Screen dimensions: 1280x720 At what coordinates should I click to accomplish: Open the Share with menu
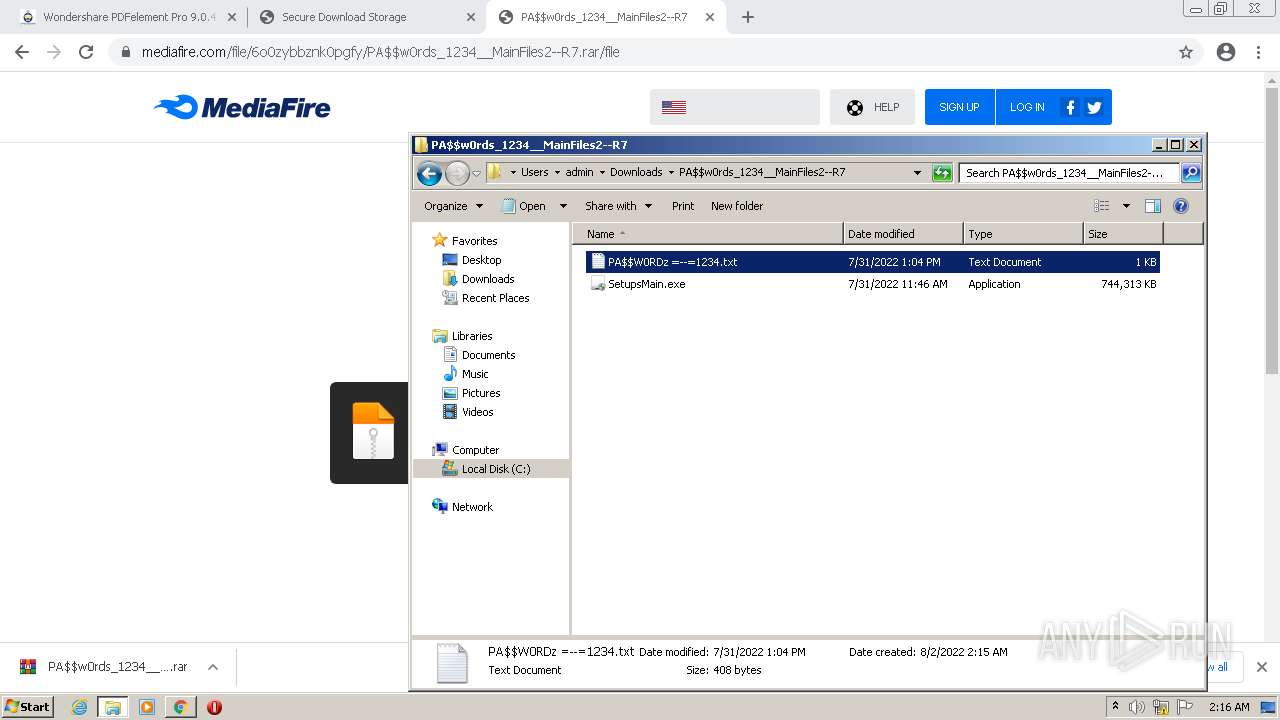click(618, 206)
